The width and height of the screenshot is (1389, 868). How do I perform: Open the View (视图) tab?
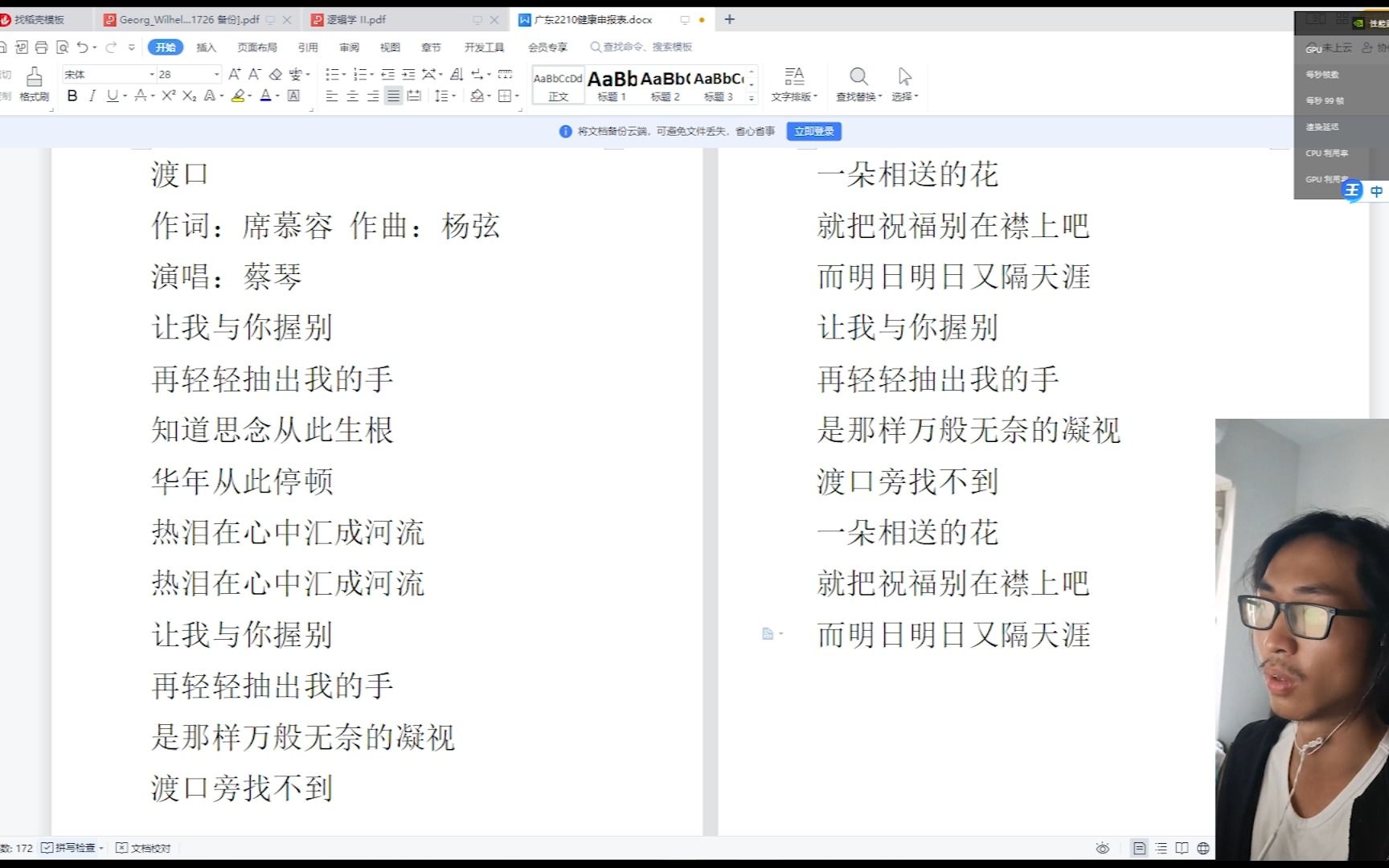390,47
